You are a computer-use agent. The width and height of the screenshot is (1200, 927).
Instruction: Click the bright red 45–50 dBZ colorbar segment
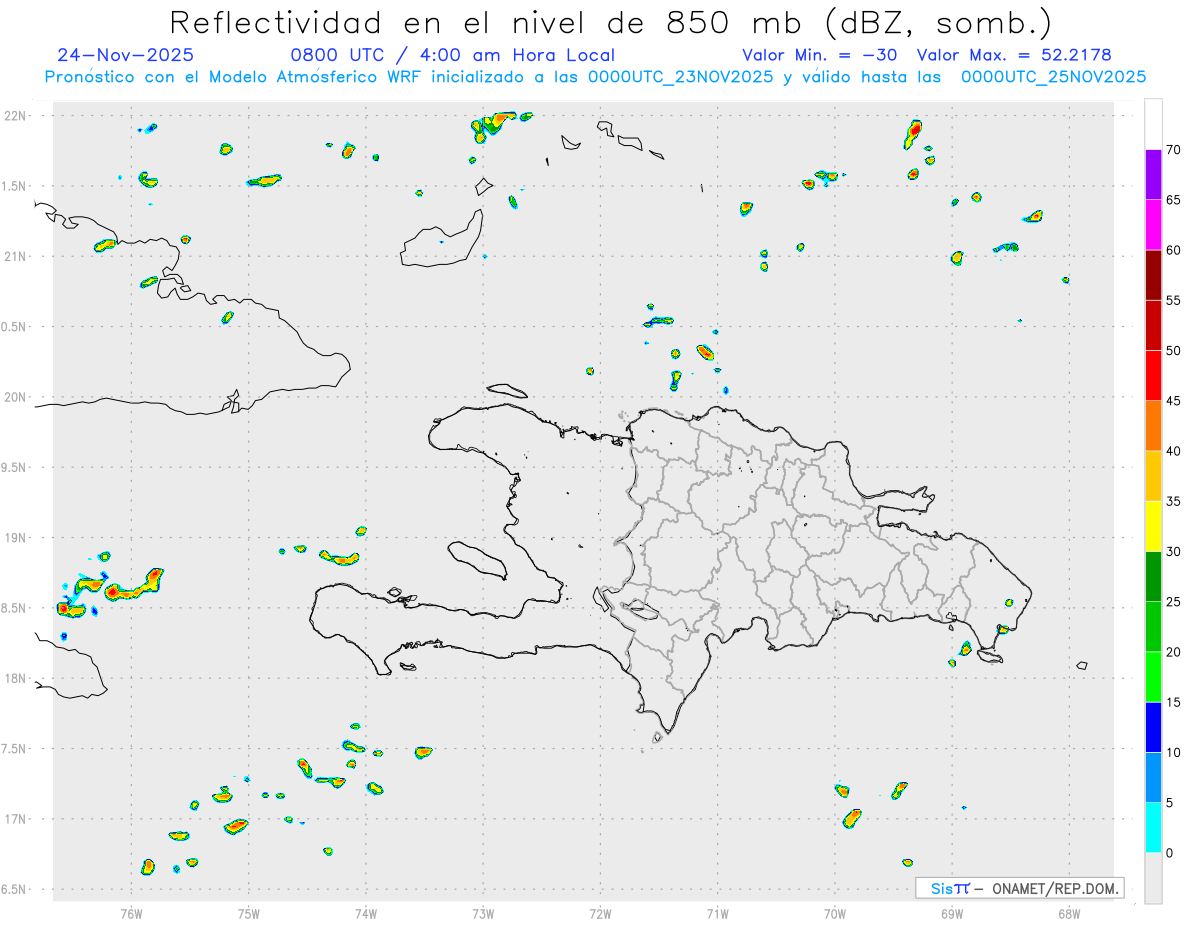click(x=1153, y=376)
